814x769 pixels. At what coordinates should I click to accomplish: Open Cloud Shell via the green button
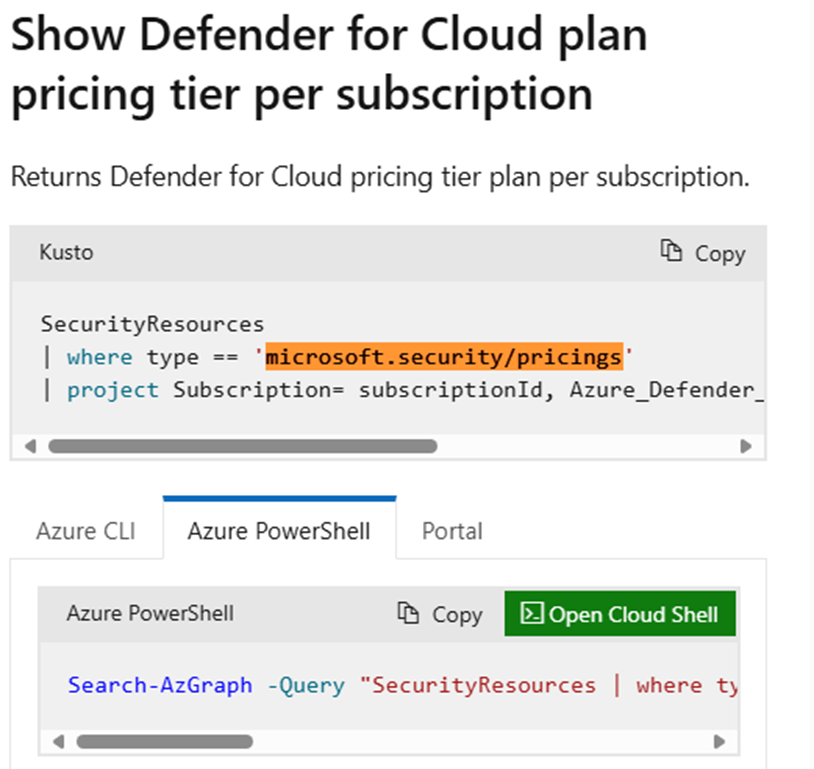[620, 614]
